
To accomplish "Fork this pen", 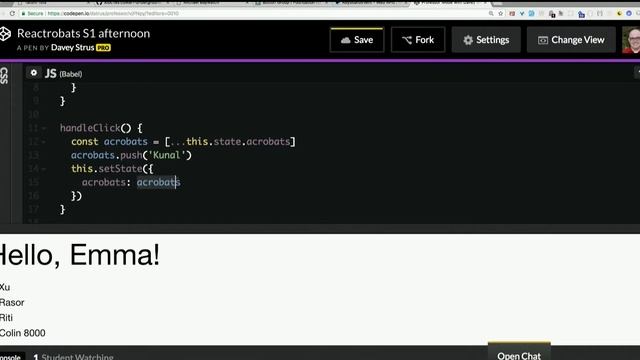I will [418, 40].
